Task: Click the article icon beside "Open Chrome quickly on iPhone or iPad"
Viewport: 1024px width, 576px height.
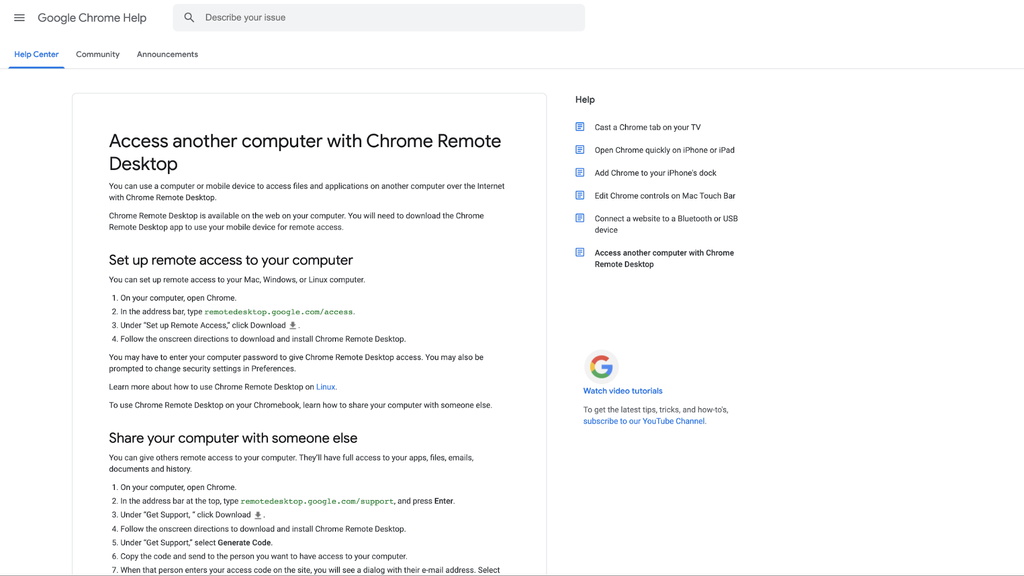Action: [x=580, y=150]
